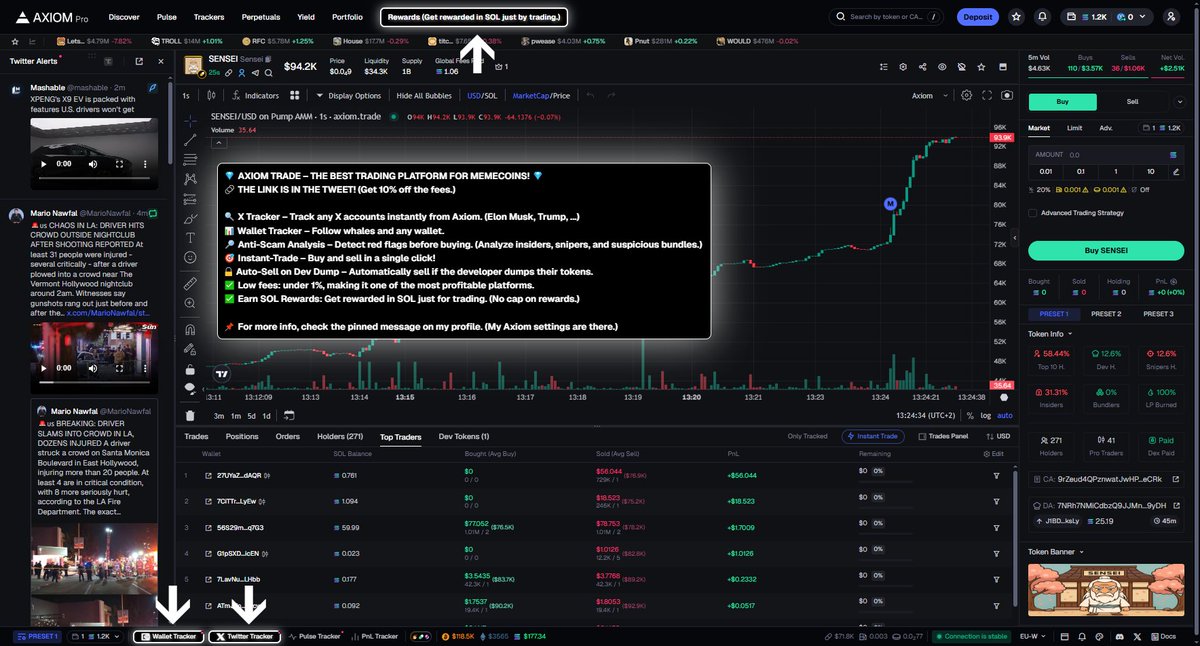Select the crosshair cursor tool on the chart
This screenshot has width=1200, height=646.
[x=190, y=120]
